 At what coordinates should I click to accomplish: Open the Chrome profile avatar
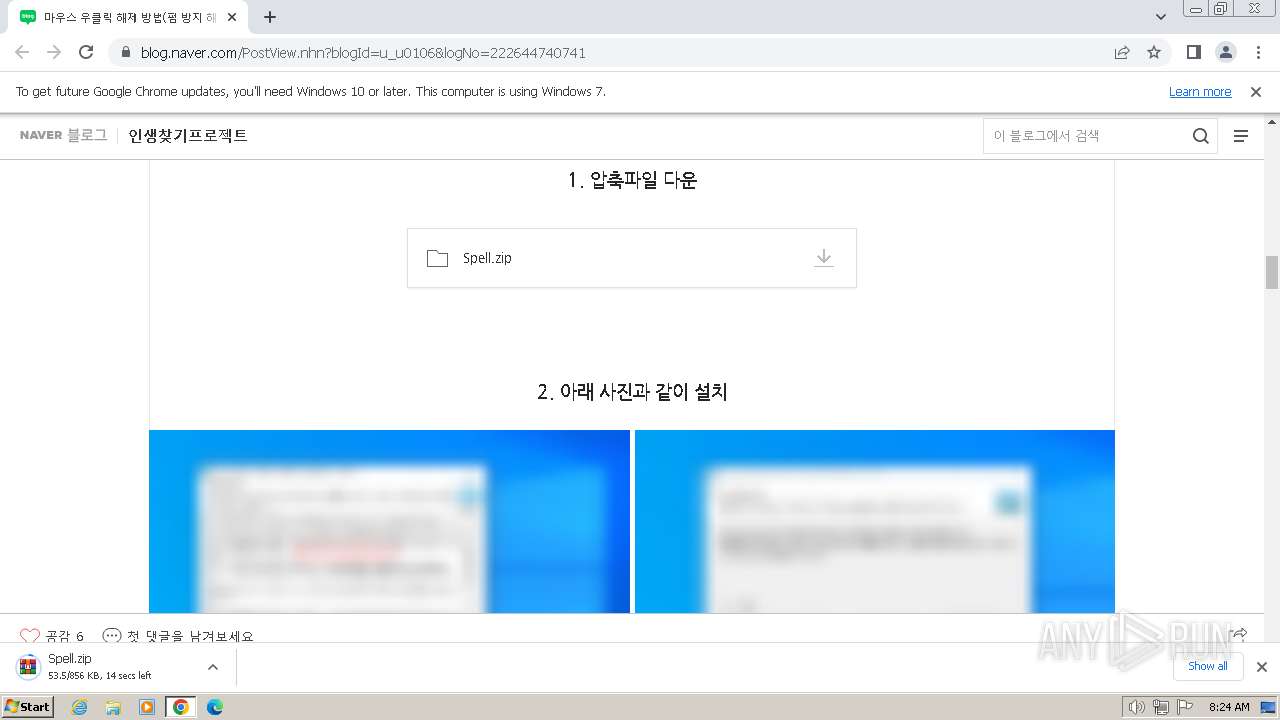1225,52
